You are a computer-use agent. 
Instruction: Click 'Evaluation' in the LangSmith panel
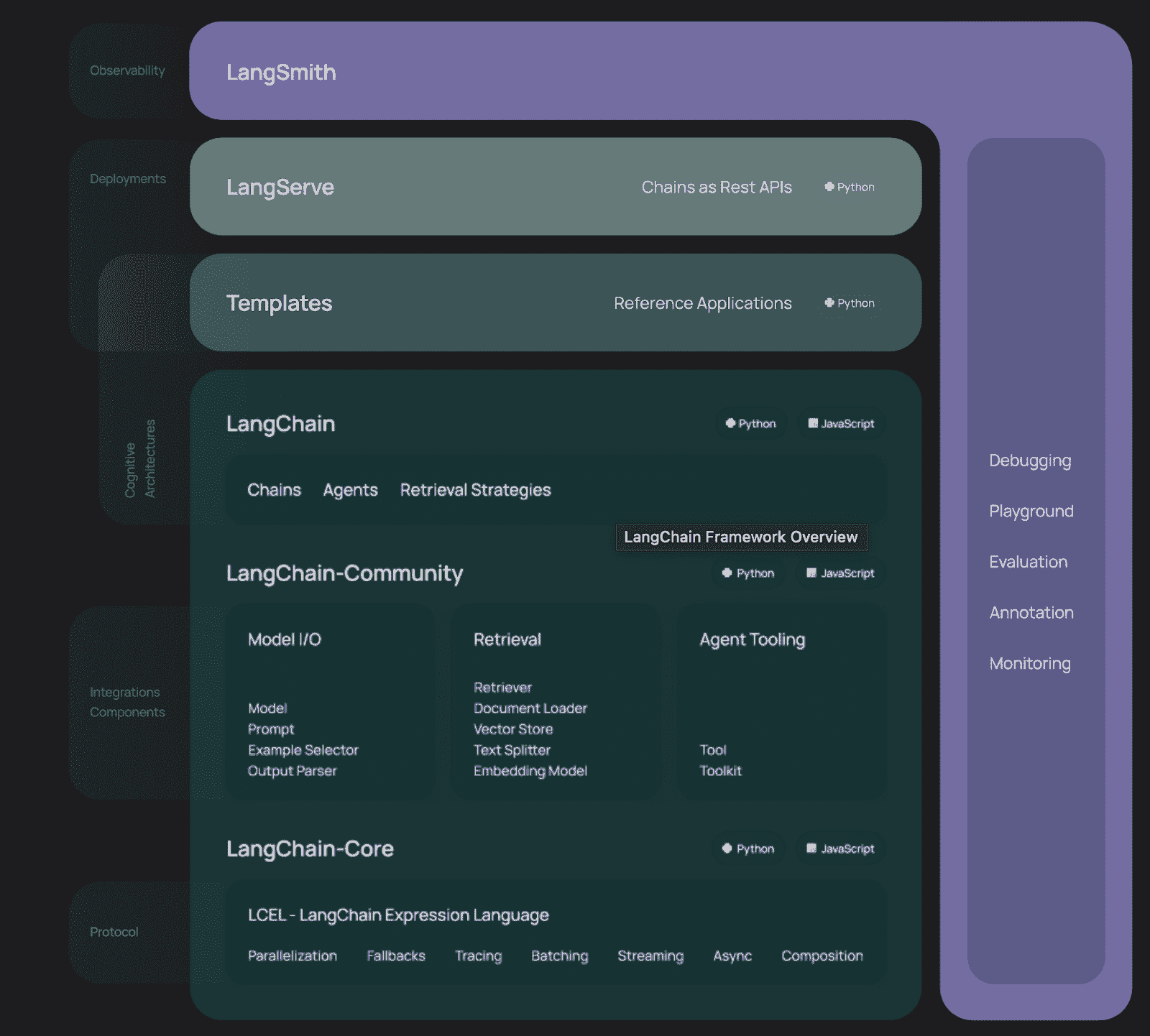pyautogui.click(x=1029, y=563)
